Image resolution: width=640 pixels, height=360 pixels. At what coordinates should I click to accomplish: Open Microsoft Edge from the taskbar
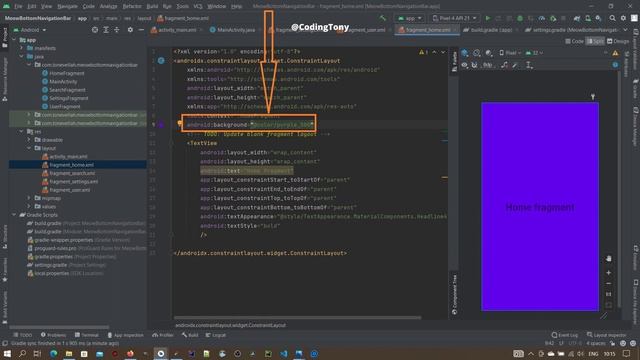(x=53, y=353)
